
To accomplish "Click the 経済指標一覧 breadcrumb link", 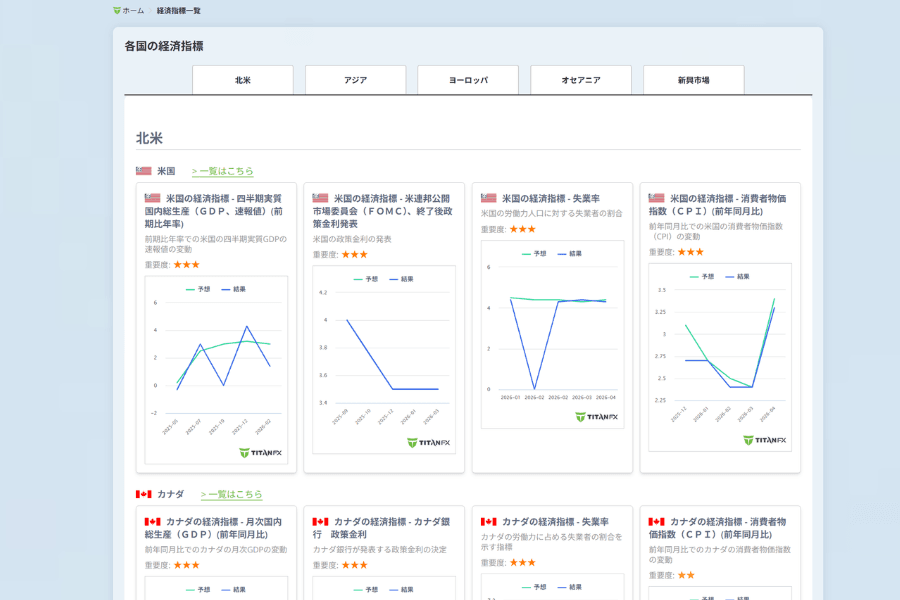I will [x=178, y=11].
